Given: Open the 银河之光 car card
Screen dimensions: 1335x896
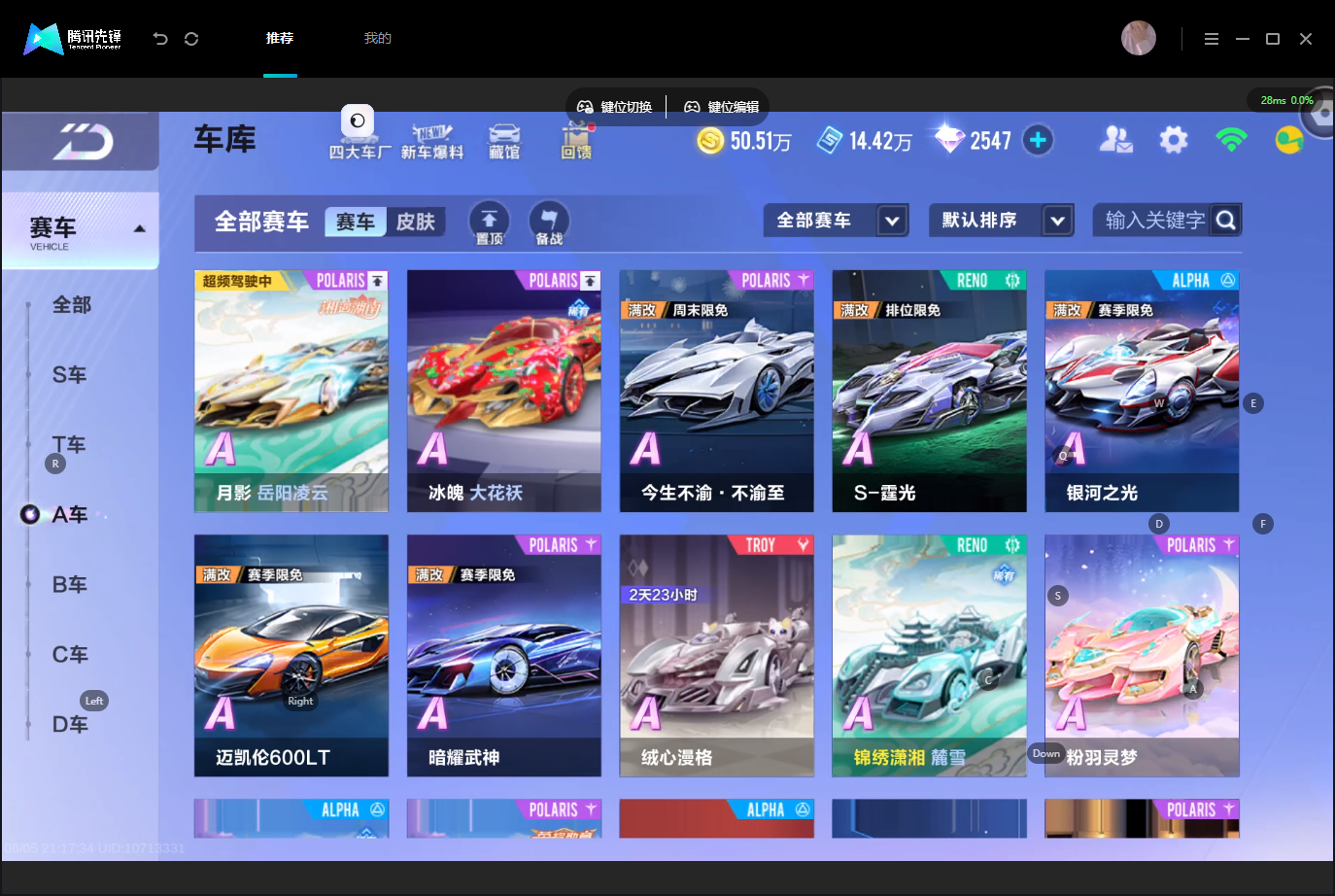Looking at the screenshot, I should point(1143,392).
